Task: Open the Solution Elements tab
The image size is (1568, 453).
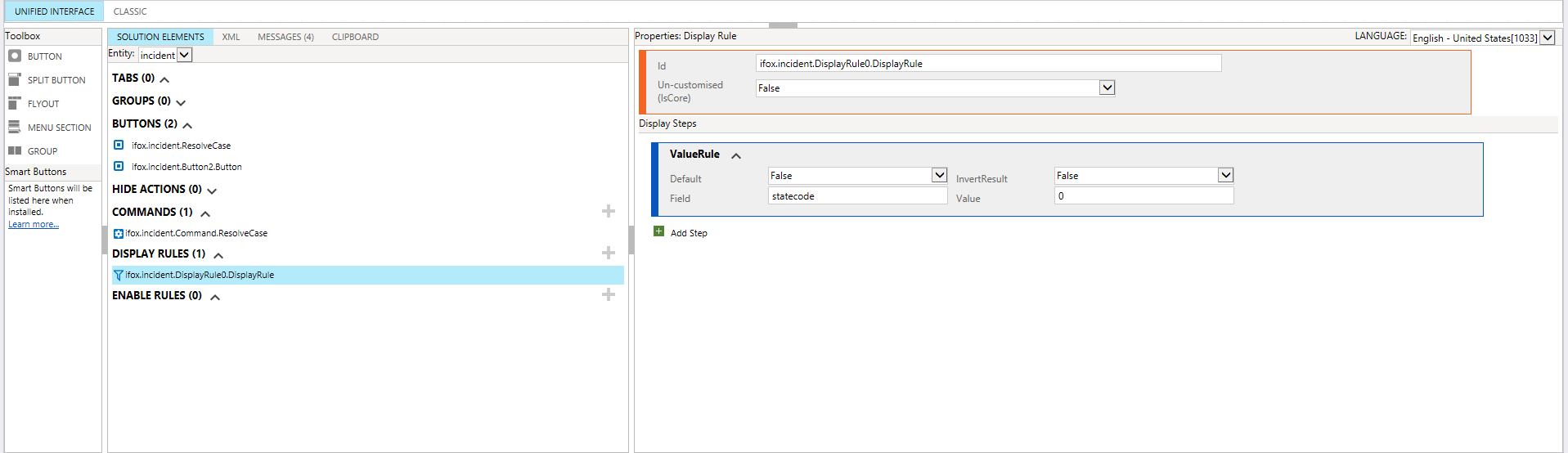Action: point(160,37)
